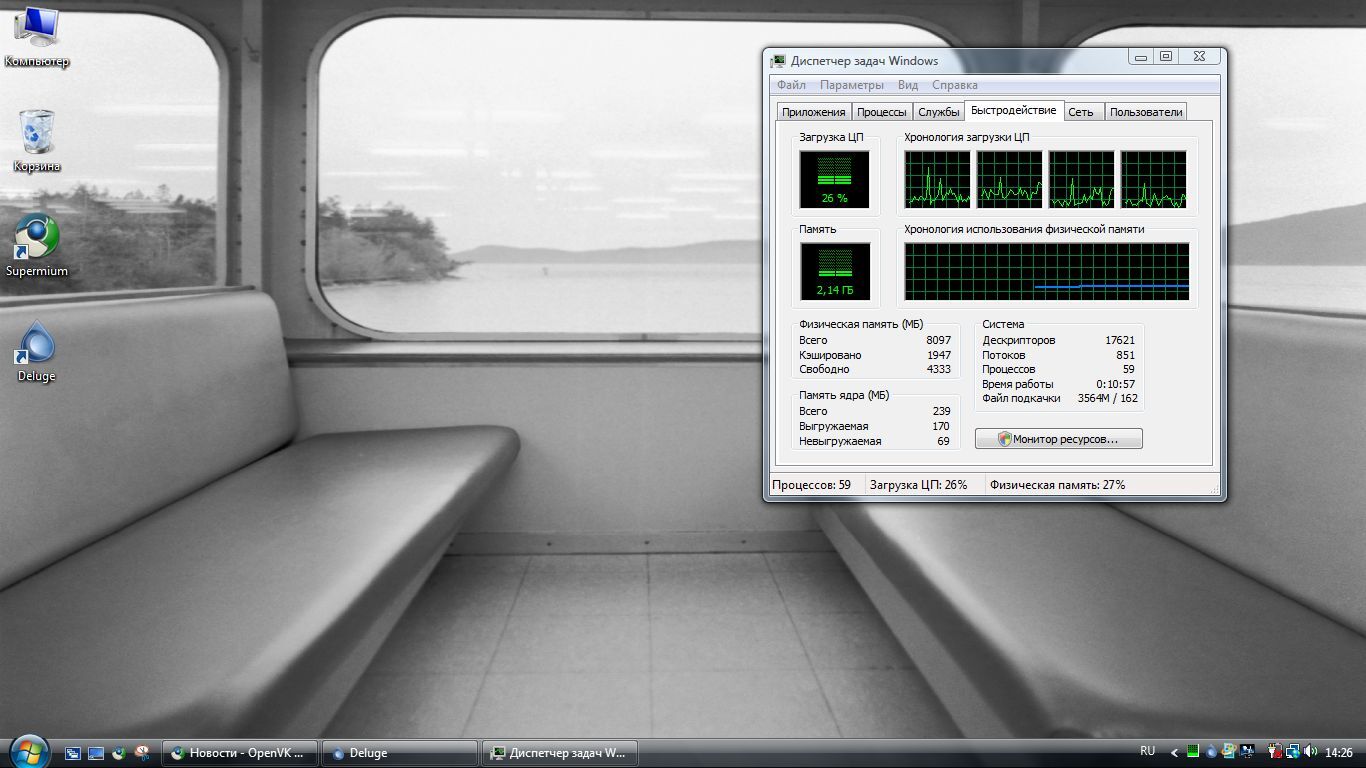Switch to the Службы tab
The width and height of the screenshot is (1366, 768).
point(939,112)
